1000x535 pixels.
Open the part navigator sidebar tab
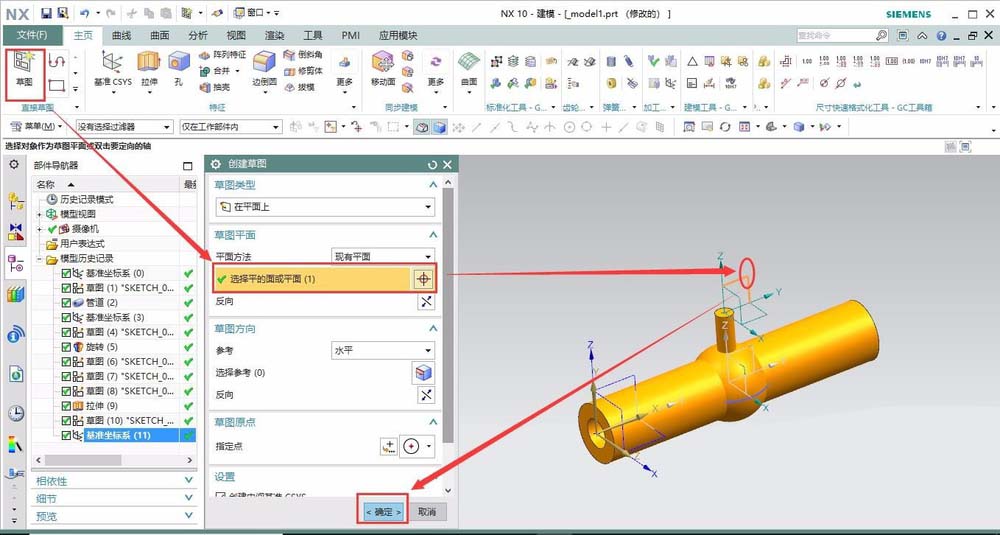pyautogui.click(x=15, y=263)
